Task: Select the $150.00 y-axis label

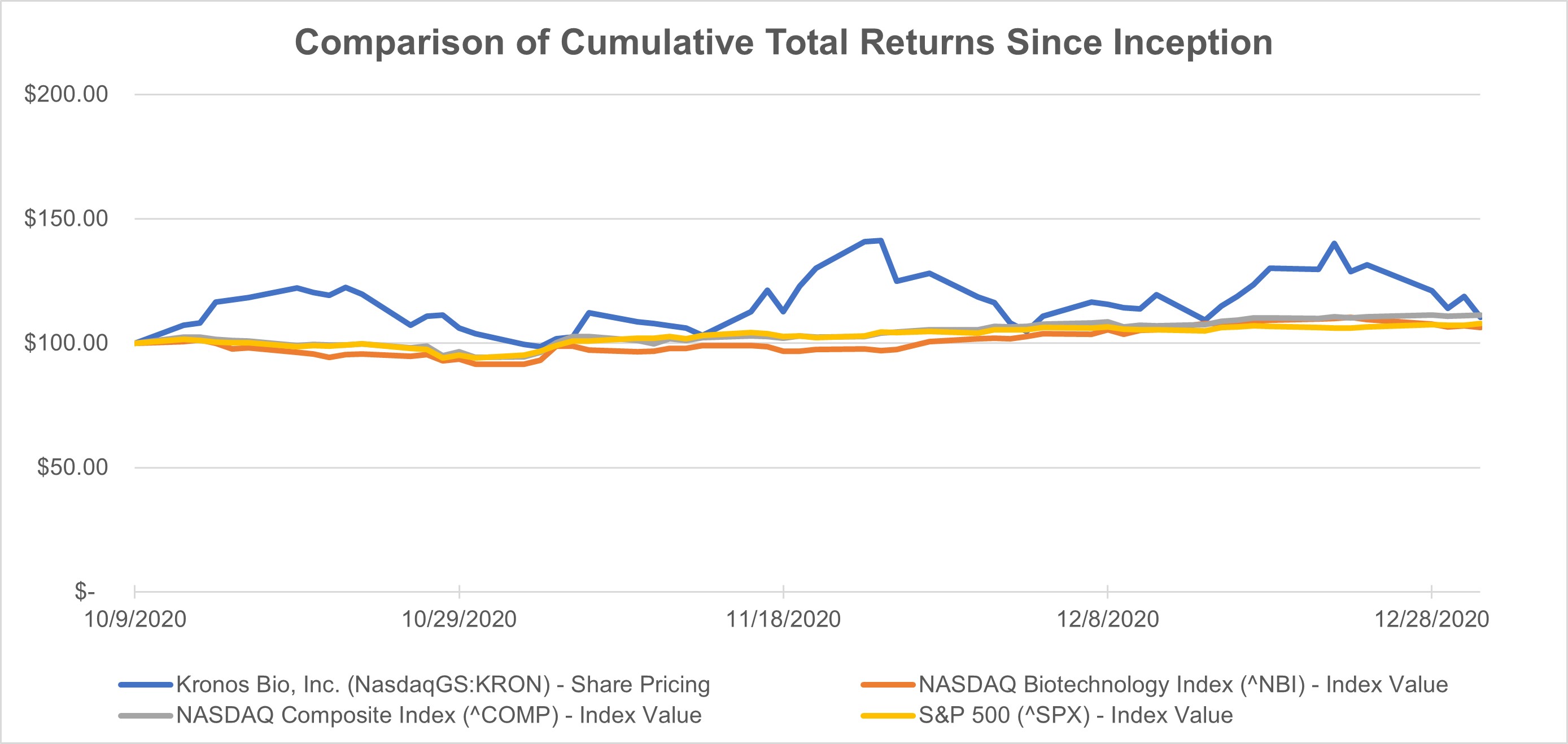Action: (65, 218)
